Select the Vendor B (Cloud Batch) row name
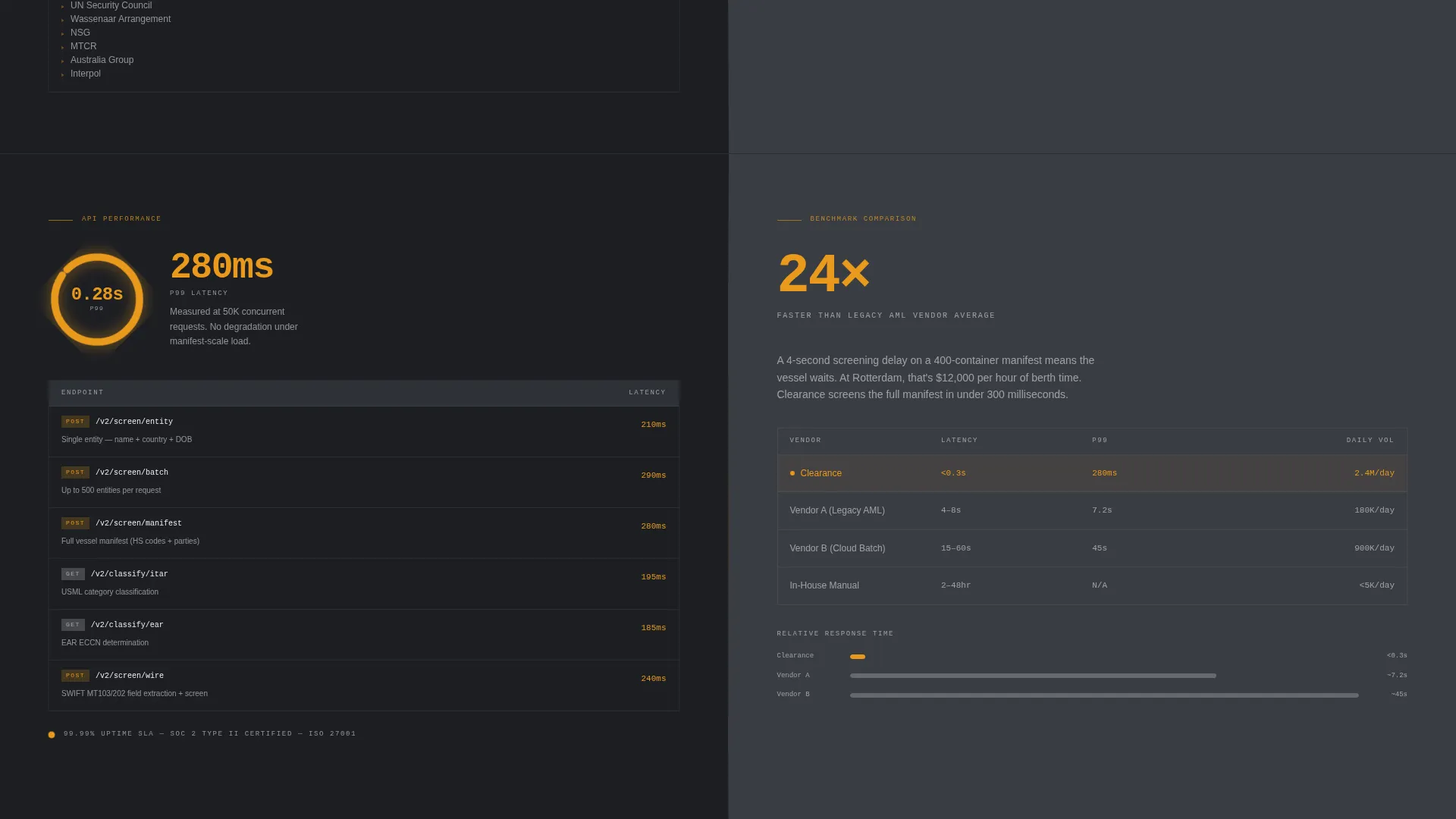 837,548
